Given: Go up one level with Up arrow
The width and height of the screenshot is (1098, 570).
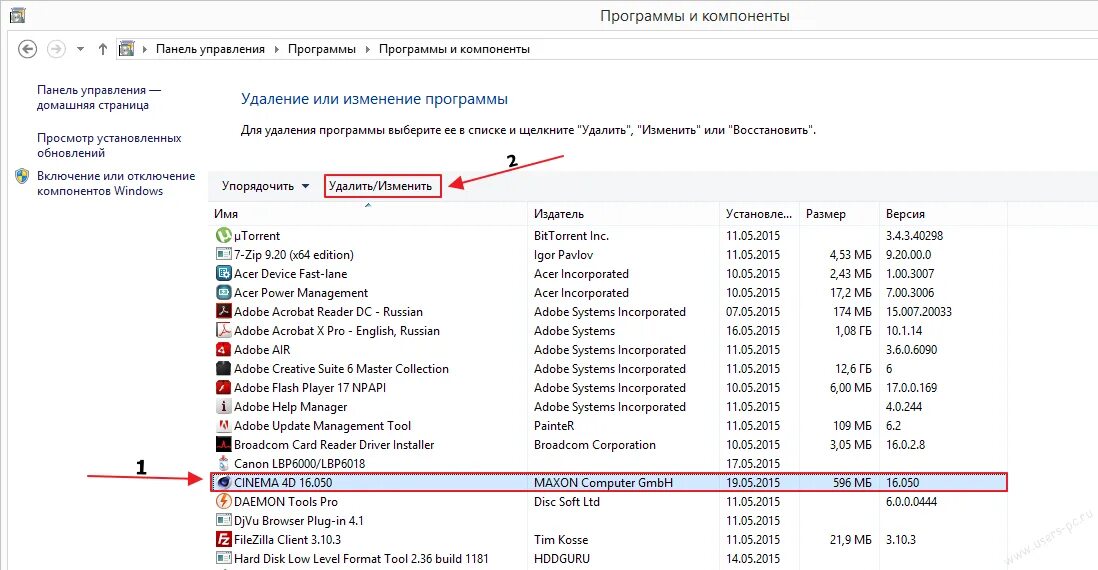Looking at the screenshot, I should point(103,49).
